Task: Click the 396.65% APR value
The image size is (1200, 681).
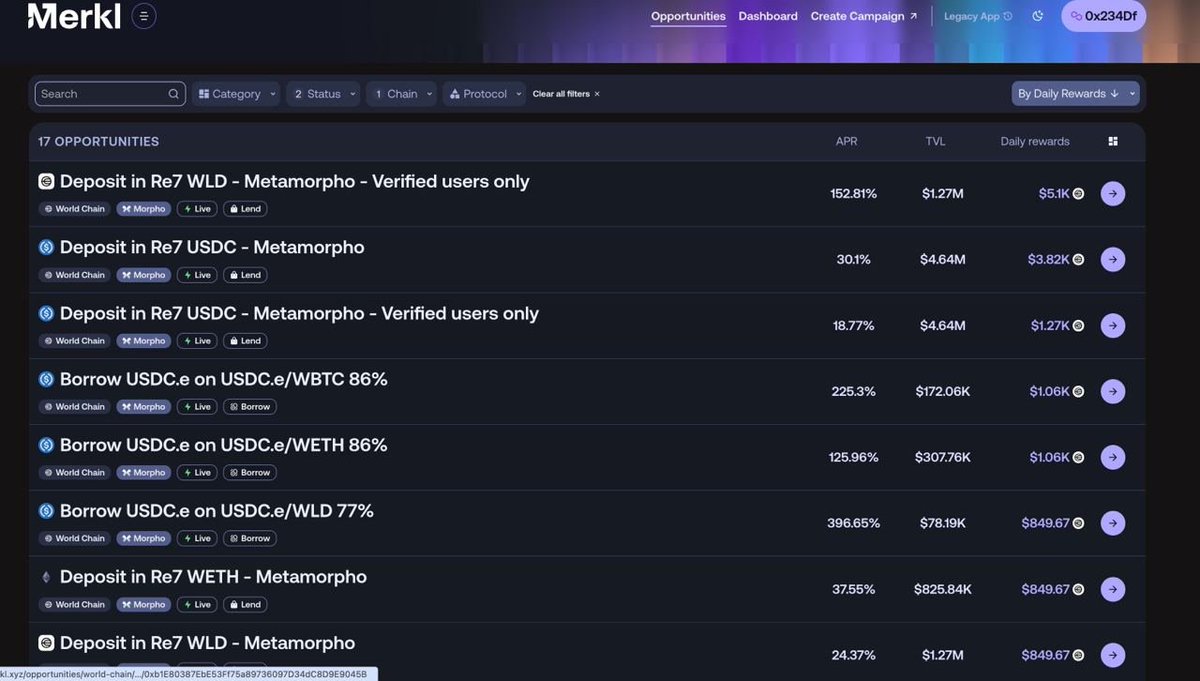Action: pyautogui.click(x=853, y=523)
